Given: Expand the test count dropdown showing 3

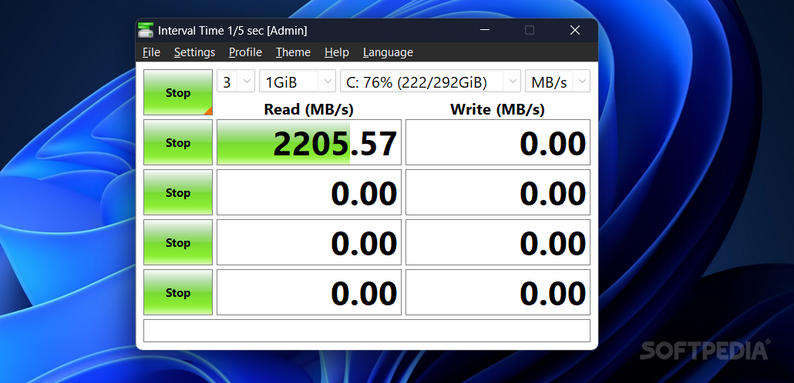Looking at the screenshot, I should [x=236, y=81].
